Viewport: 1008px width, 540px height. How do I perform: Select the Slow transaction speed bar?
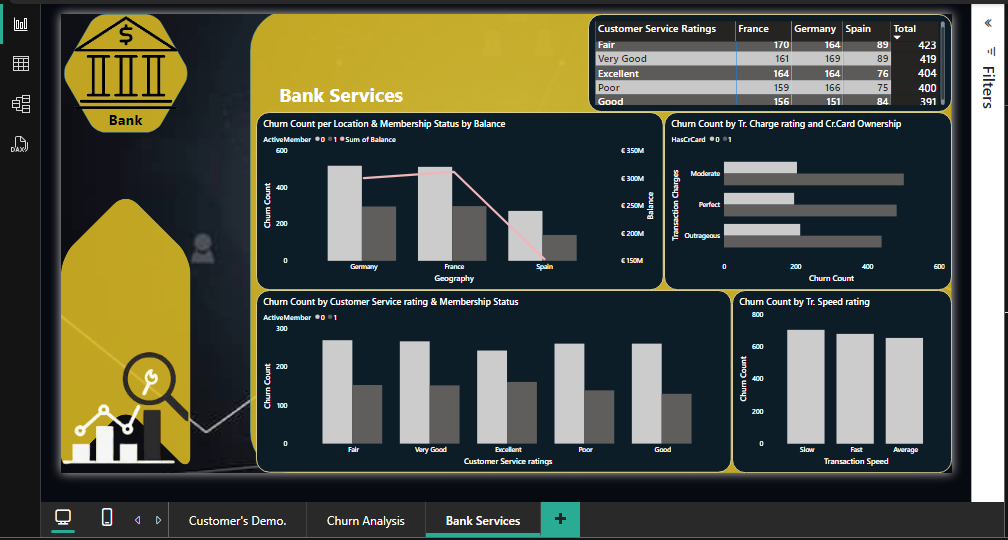pos(806,387)
